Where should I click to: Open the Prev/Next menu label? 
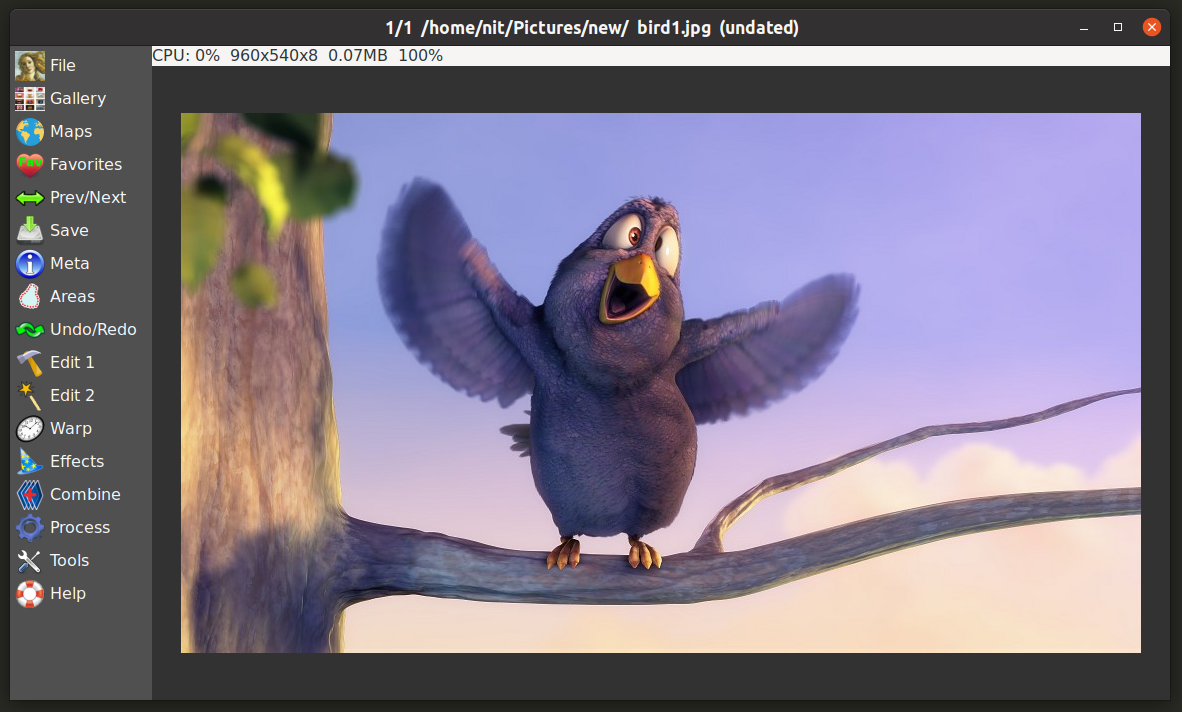tap(88, 197)
